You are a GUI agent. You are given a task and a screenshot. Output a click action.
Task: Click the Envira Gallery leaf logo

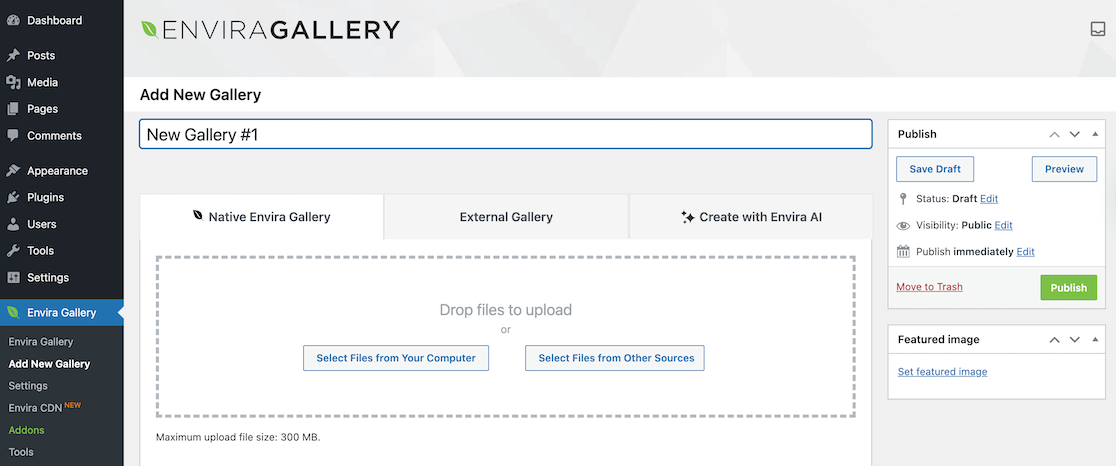tap(149, 29)
